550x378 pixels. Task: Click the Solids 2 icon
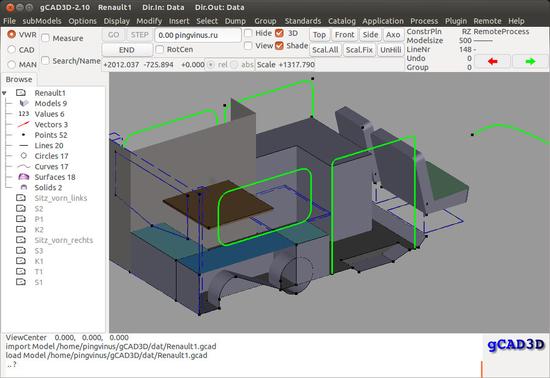[x=24, y=187]
